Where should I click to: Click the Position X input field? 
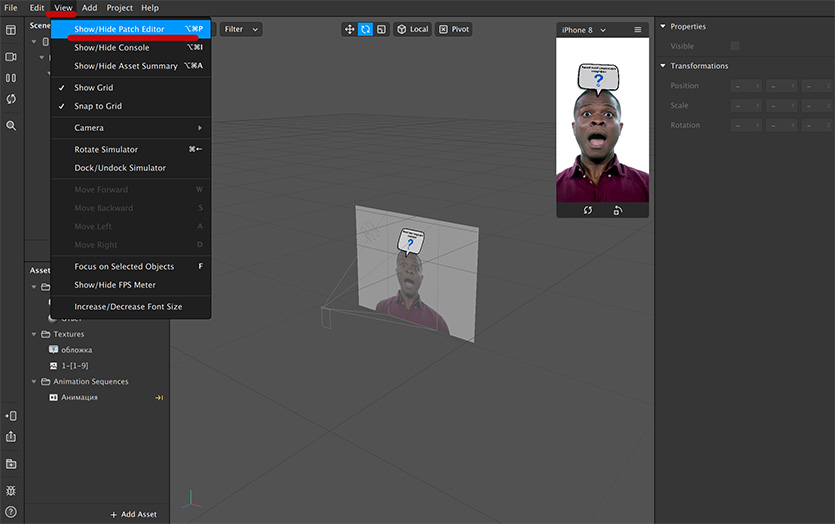pos(746,86)
